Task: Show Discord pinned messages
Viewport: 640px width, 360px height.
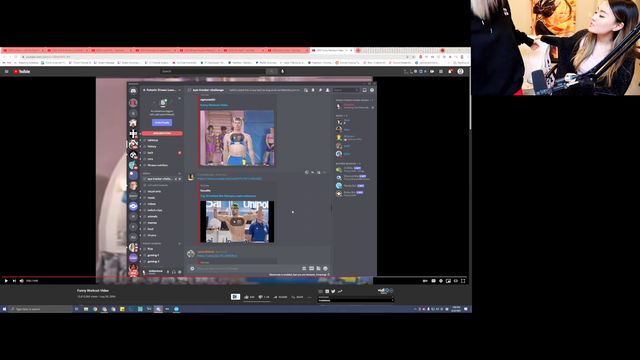Action: coord(320,90)
